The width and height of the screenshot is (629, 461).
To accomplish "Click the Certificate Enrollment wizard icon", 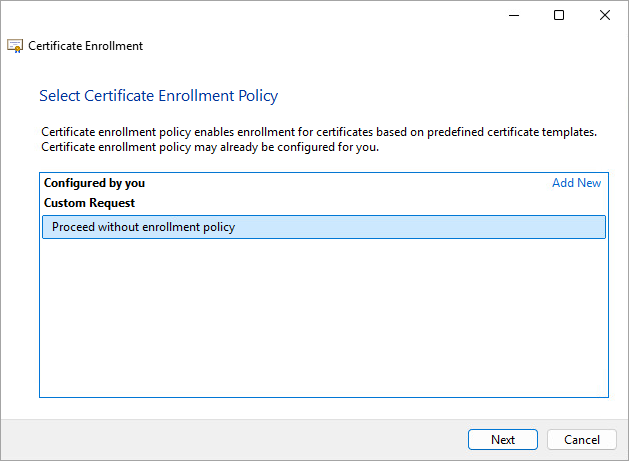I will point(15,46).
